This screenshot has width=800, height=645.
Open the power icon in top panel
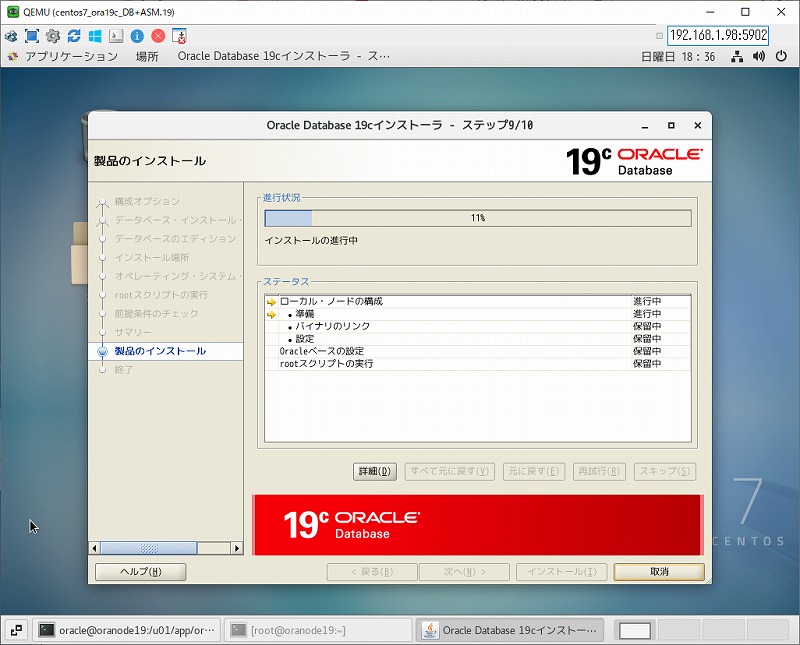click(x=781, y=56)
